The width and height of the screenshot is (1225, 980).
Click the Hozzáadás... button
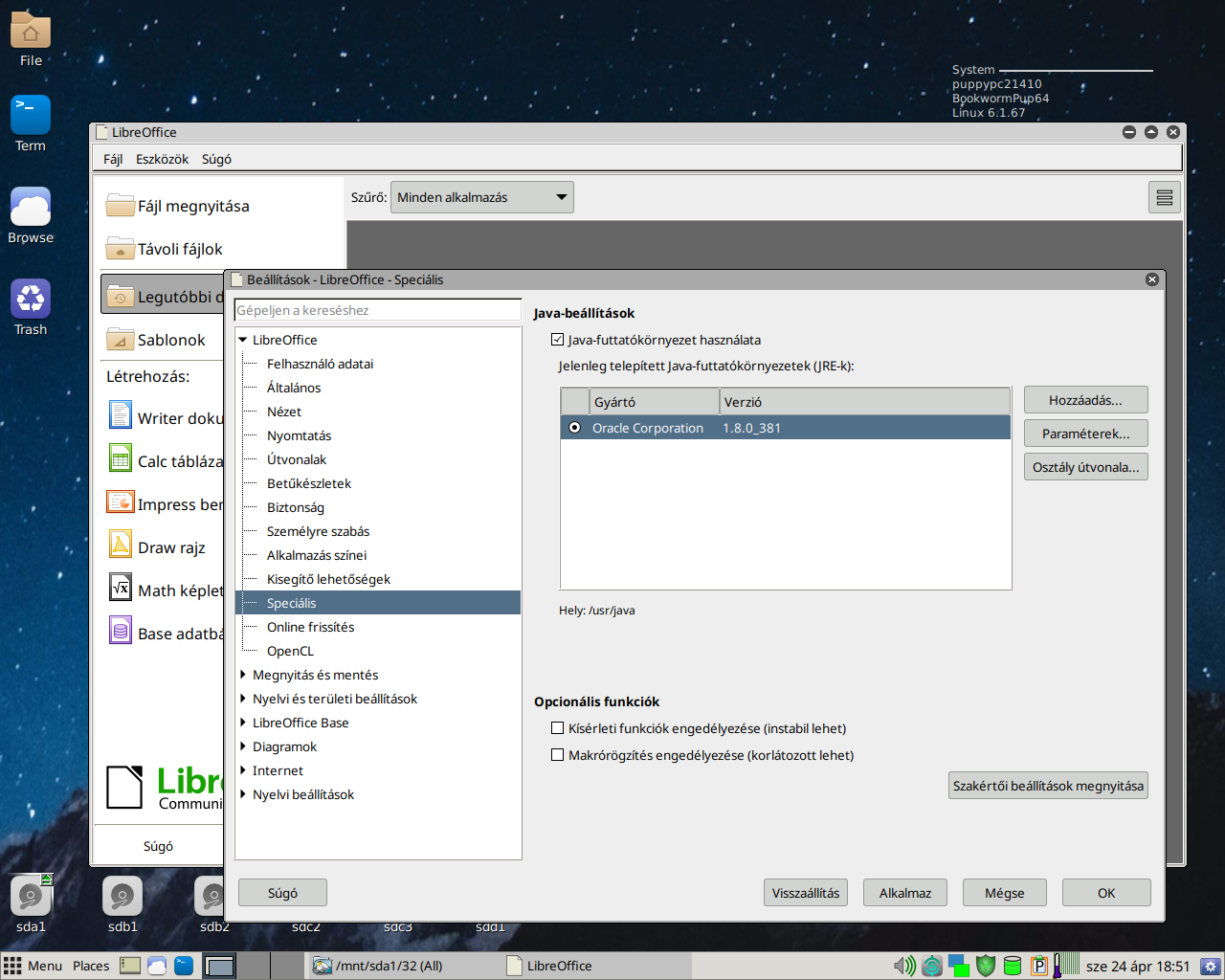point(1085,400)
